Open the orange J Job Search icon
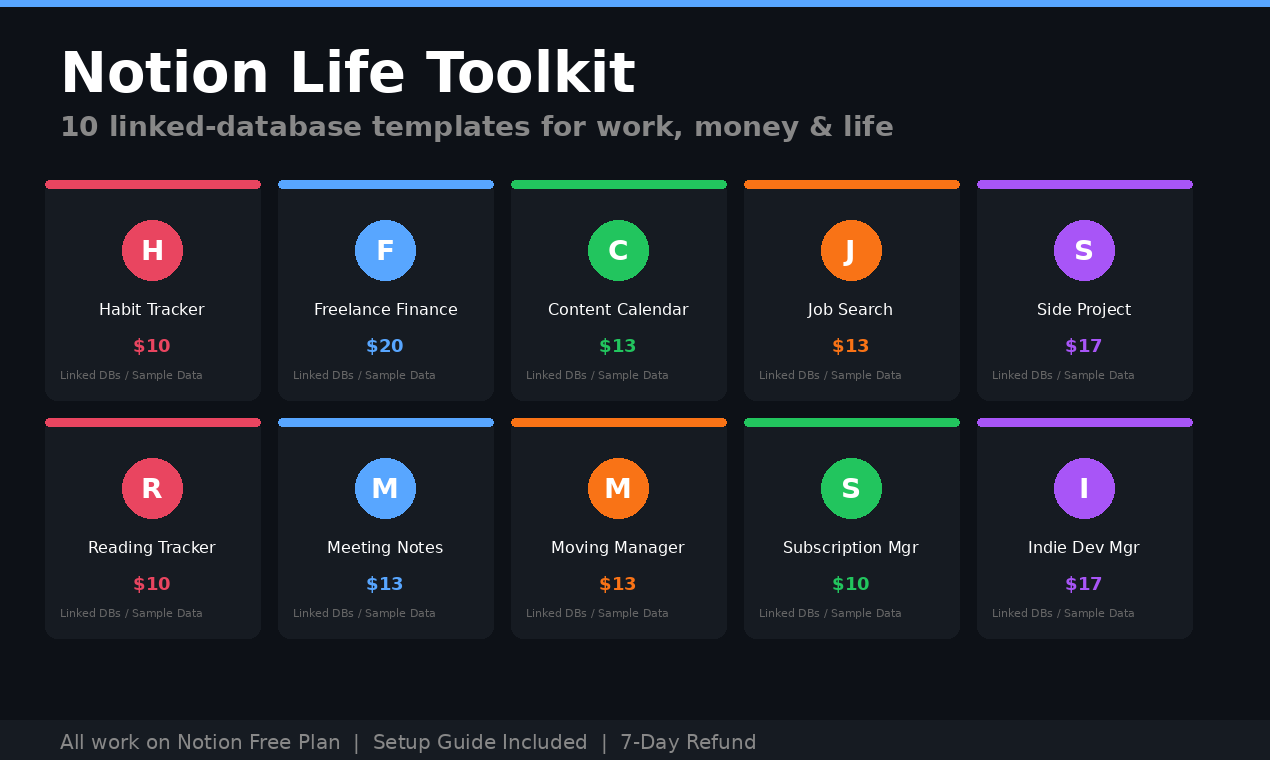 click(851, 251)
